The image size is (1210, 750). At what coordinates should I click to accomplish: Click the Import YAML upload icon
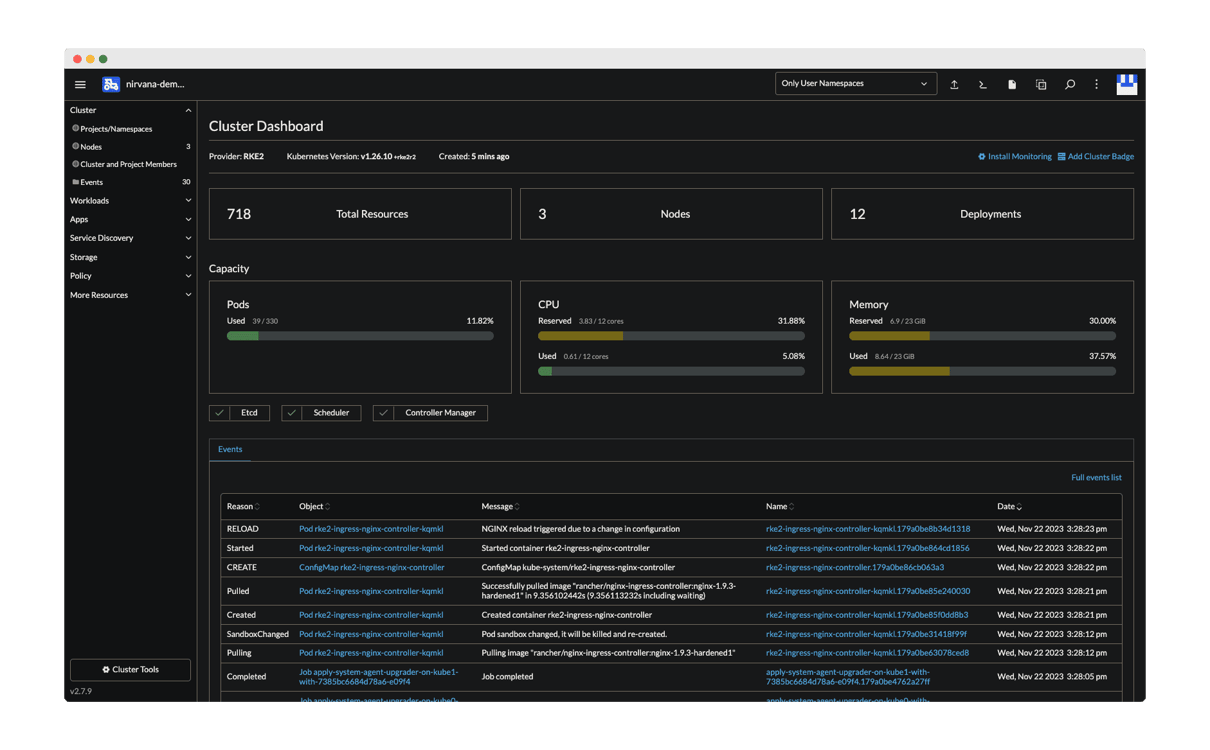(x=954, y=85)
